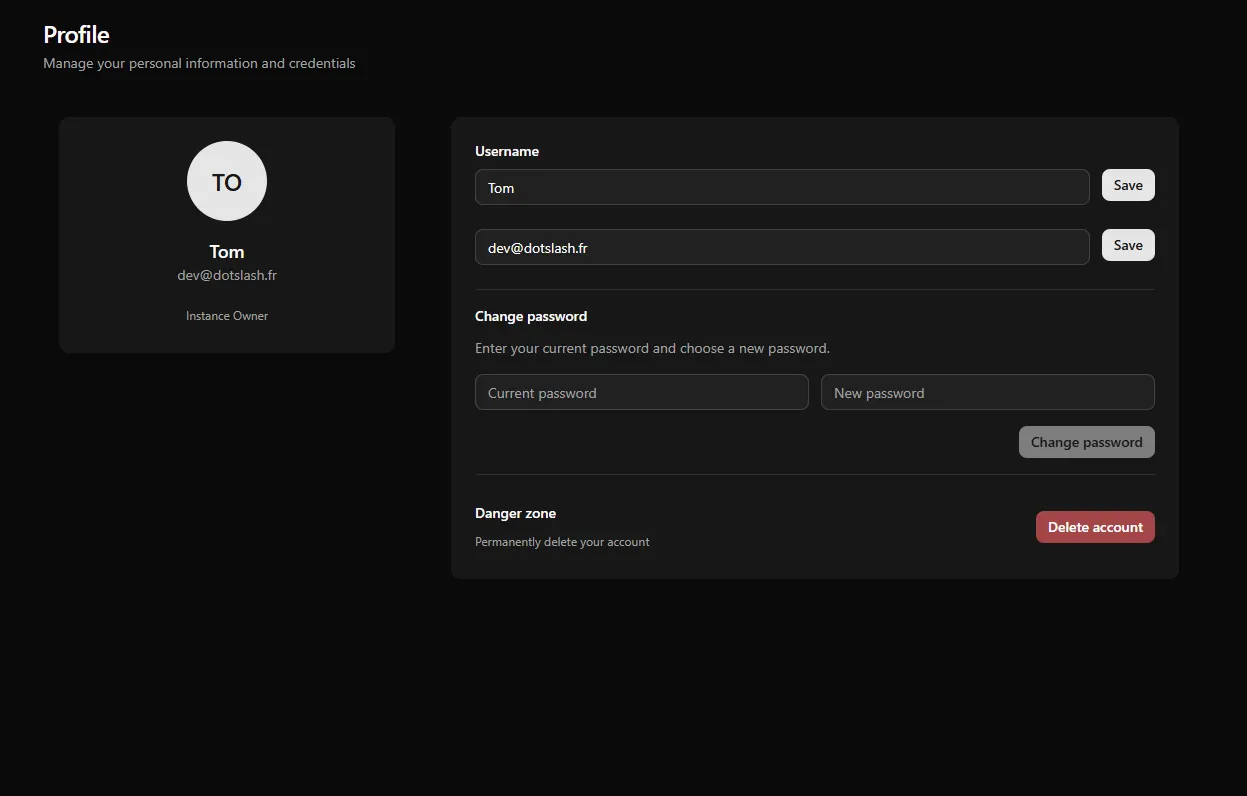Click the divider line above Danger zone
The height and width of the screenshot is (796, 1247).
(814, 474)
